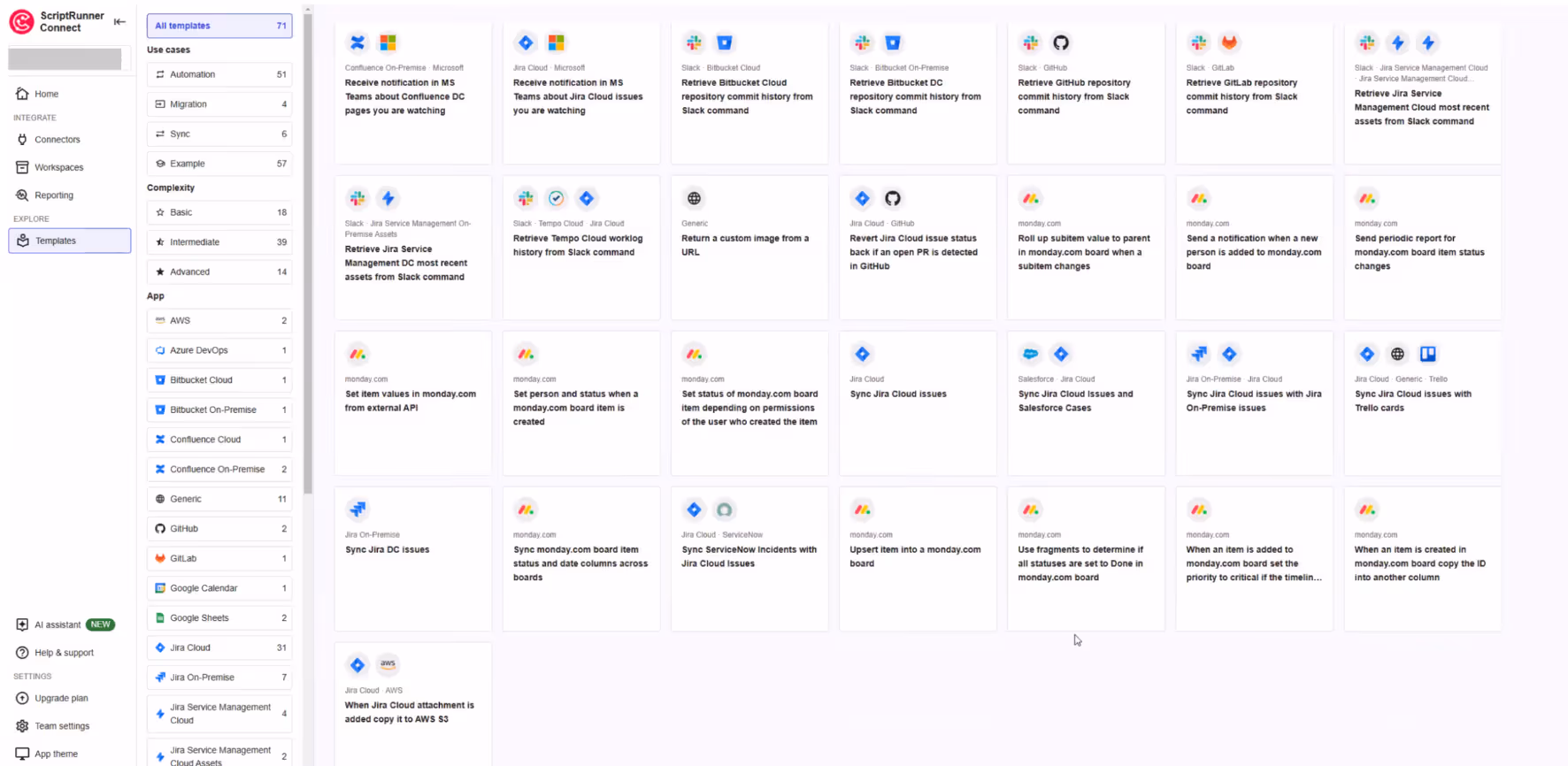Open Send a notification when new person added

pyautogui.click(x=1254, y=248)
